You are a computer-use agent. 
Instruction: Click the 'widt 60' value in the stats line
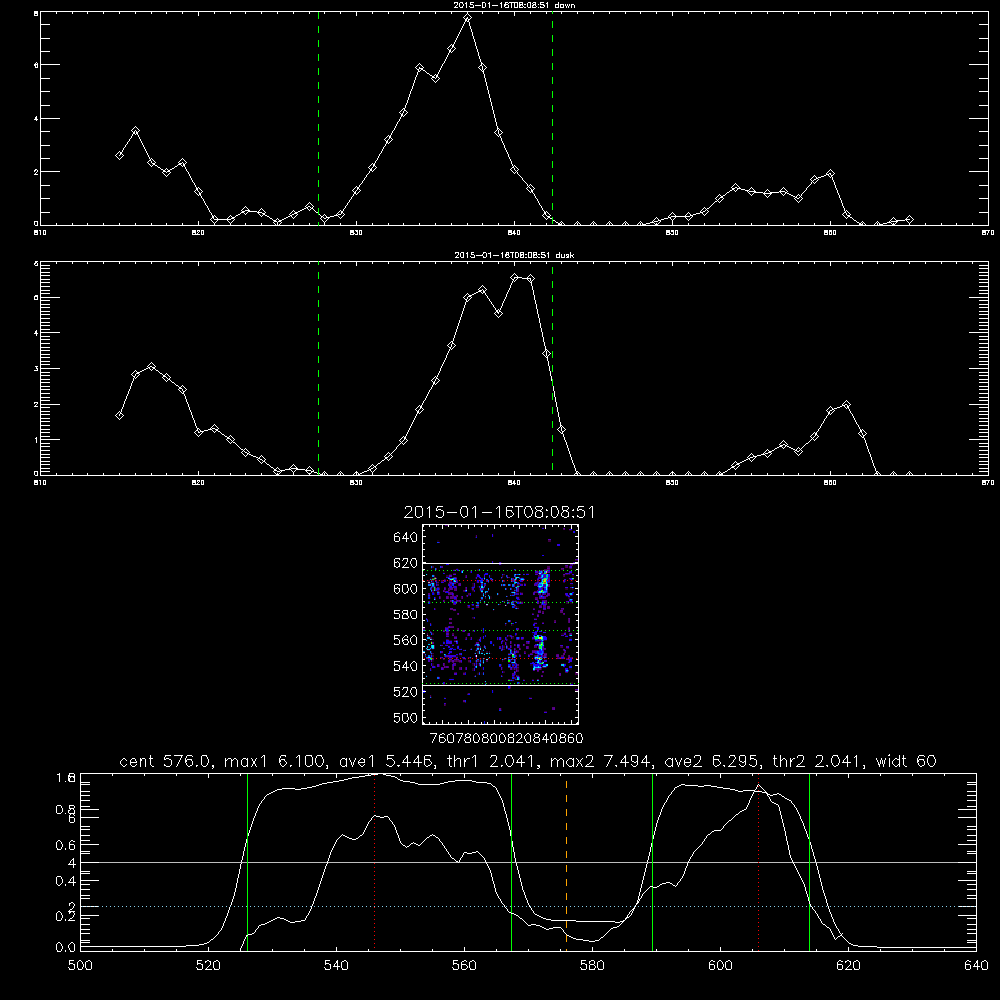pos(906,761)
